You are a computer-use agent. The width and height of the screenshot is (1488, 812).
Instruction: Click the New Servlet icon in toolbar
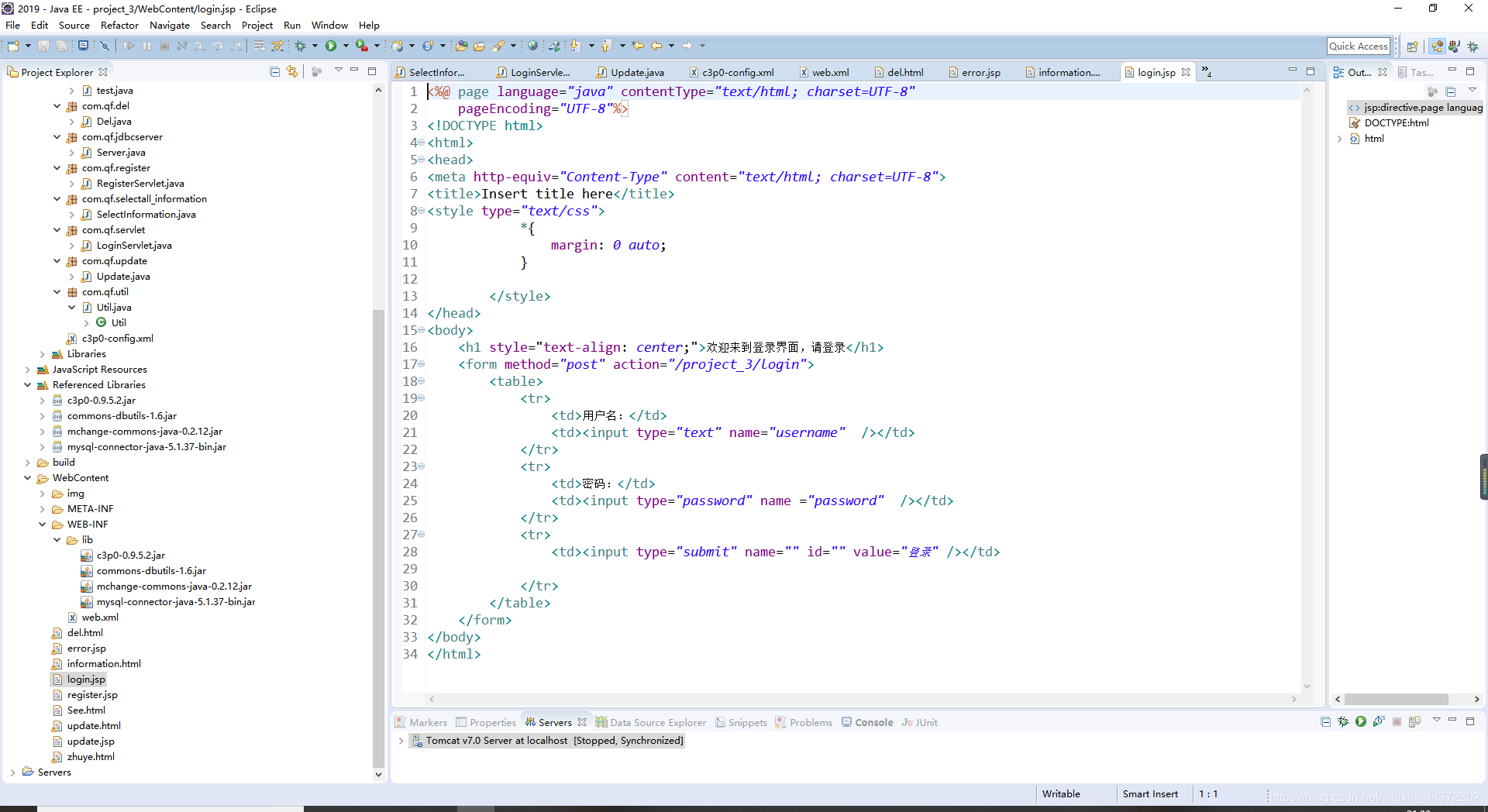tap(428, 46)
